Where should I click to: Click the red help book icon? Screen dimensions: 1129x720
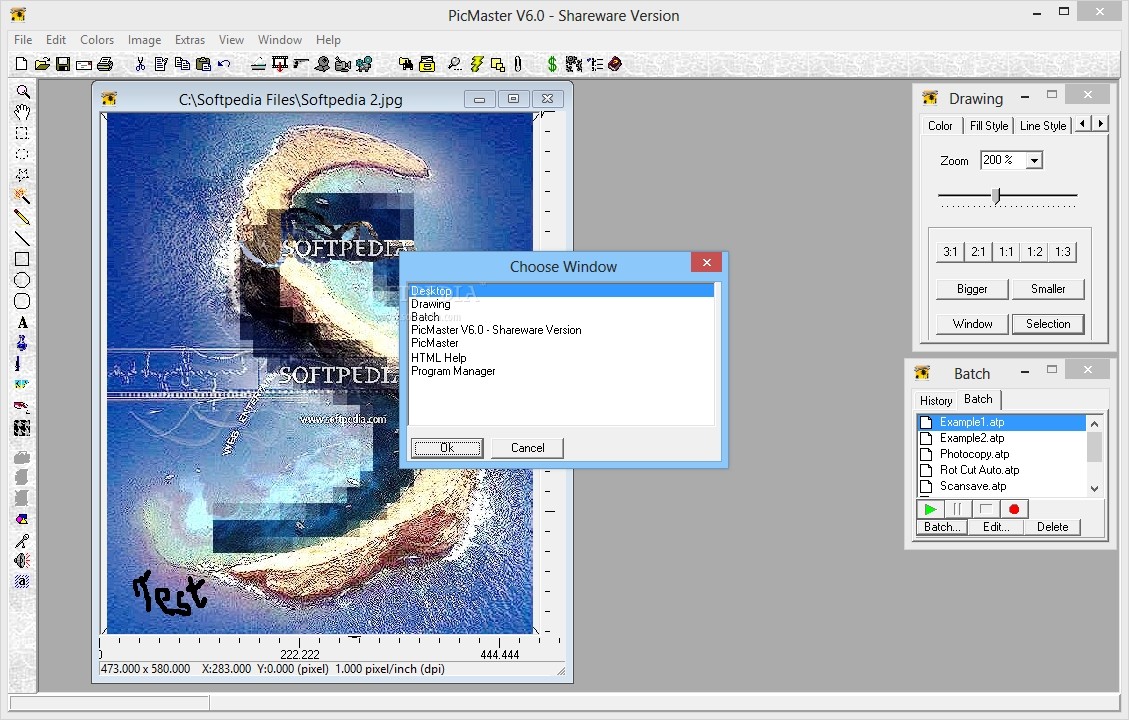615,64
